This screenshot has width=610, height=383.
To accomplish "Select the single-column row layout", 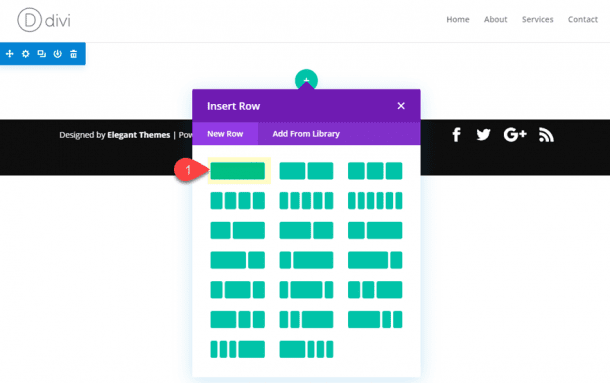I will (x=238, y=171).
